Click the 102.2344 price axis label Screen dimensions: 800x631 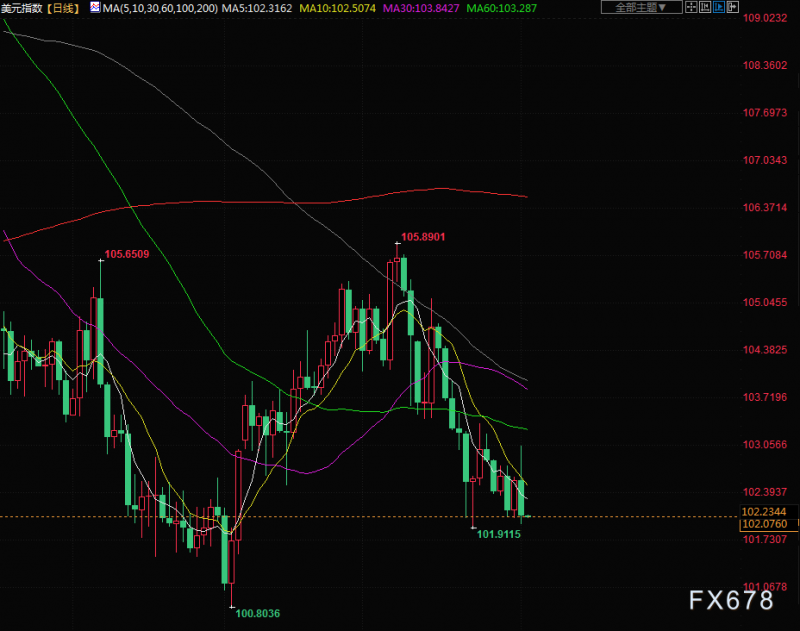tap(764, 512)
